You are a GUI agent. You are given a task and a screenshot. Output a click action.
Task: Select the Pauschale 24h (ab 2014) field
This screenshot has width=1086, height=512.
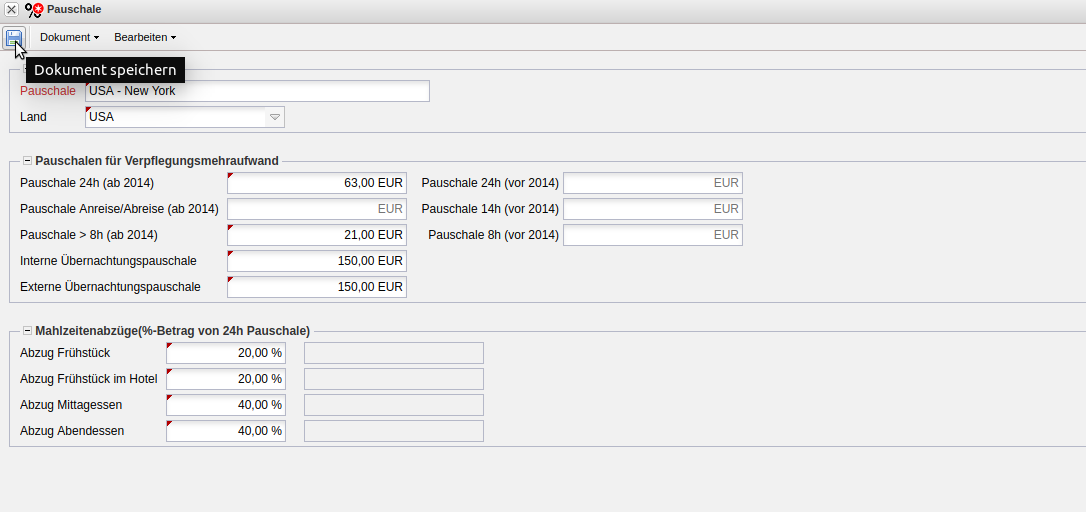[316, 183]
